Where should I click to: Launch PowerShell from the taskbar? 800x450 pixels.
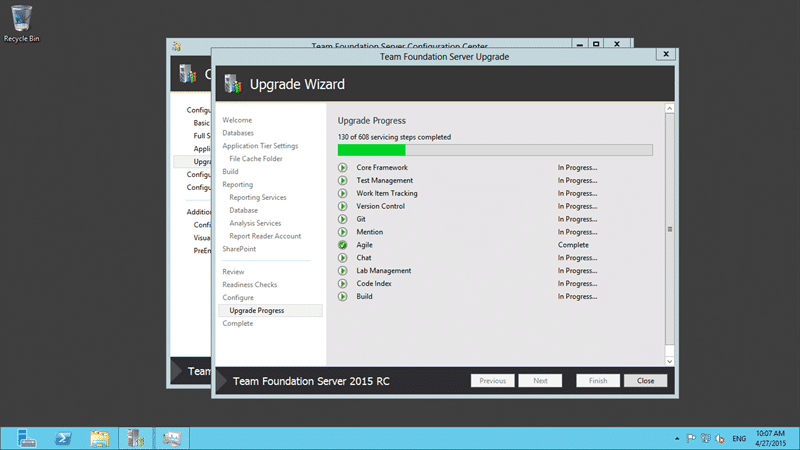[x=63, y=438]
